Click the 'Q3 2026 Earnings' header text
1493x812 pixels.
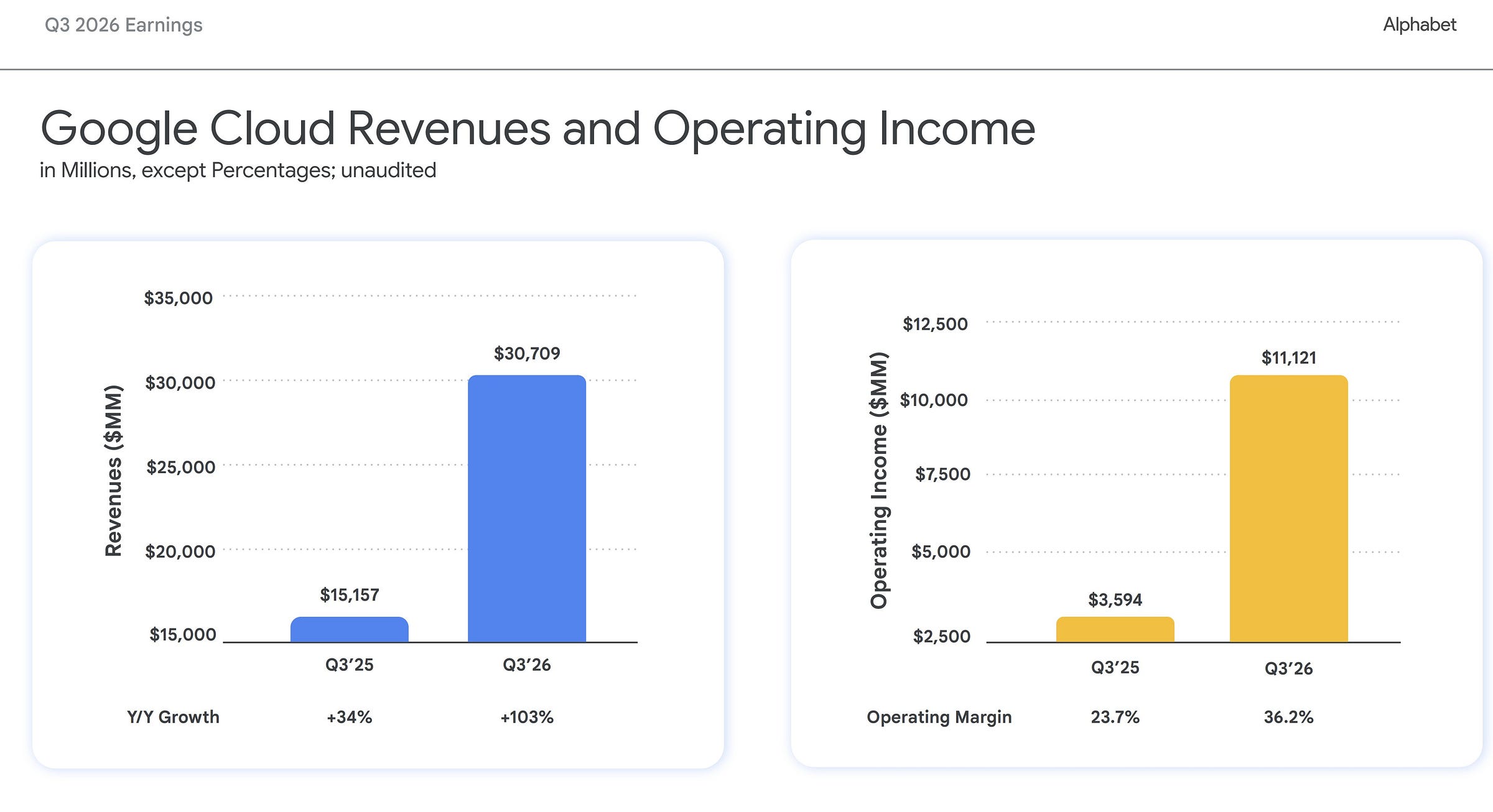coord(124,25)
